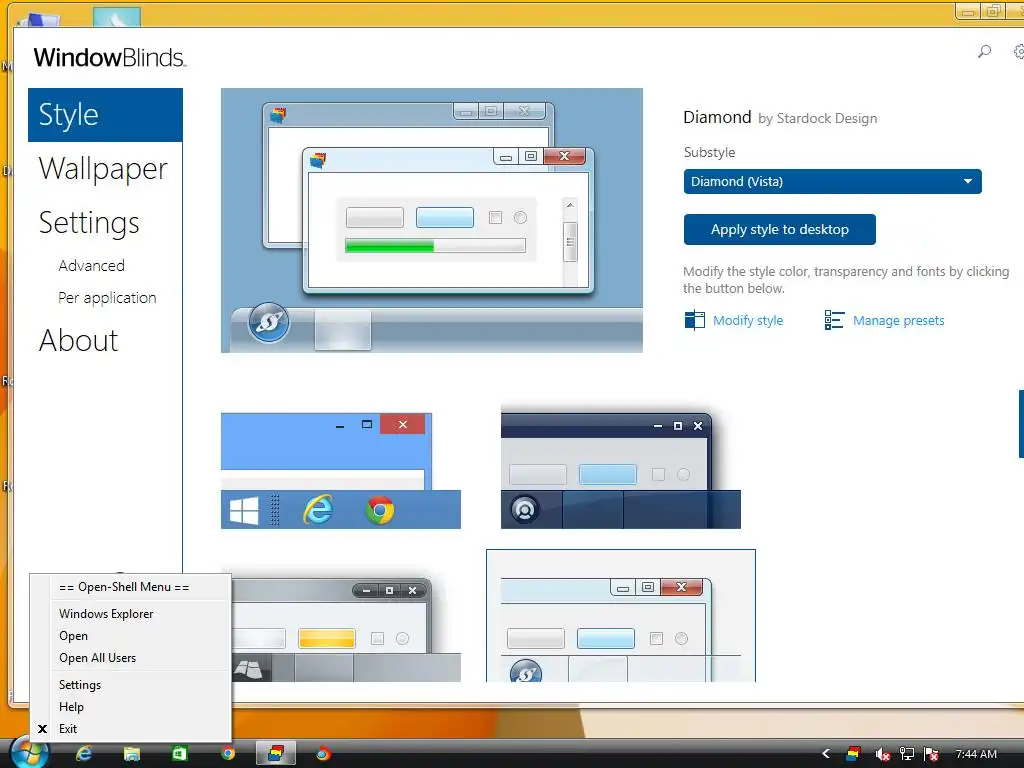Show hidden tray icons arrow
This screenshot has width=1024, height=768.
[x=826, y=754]
